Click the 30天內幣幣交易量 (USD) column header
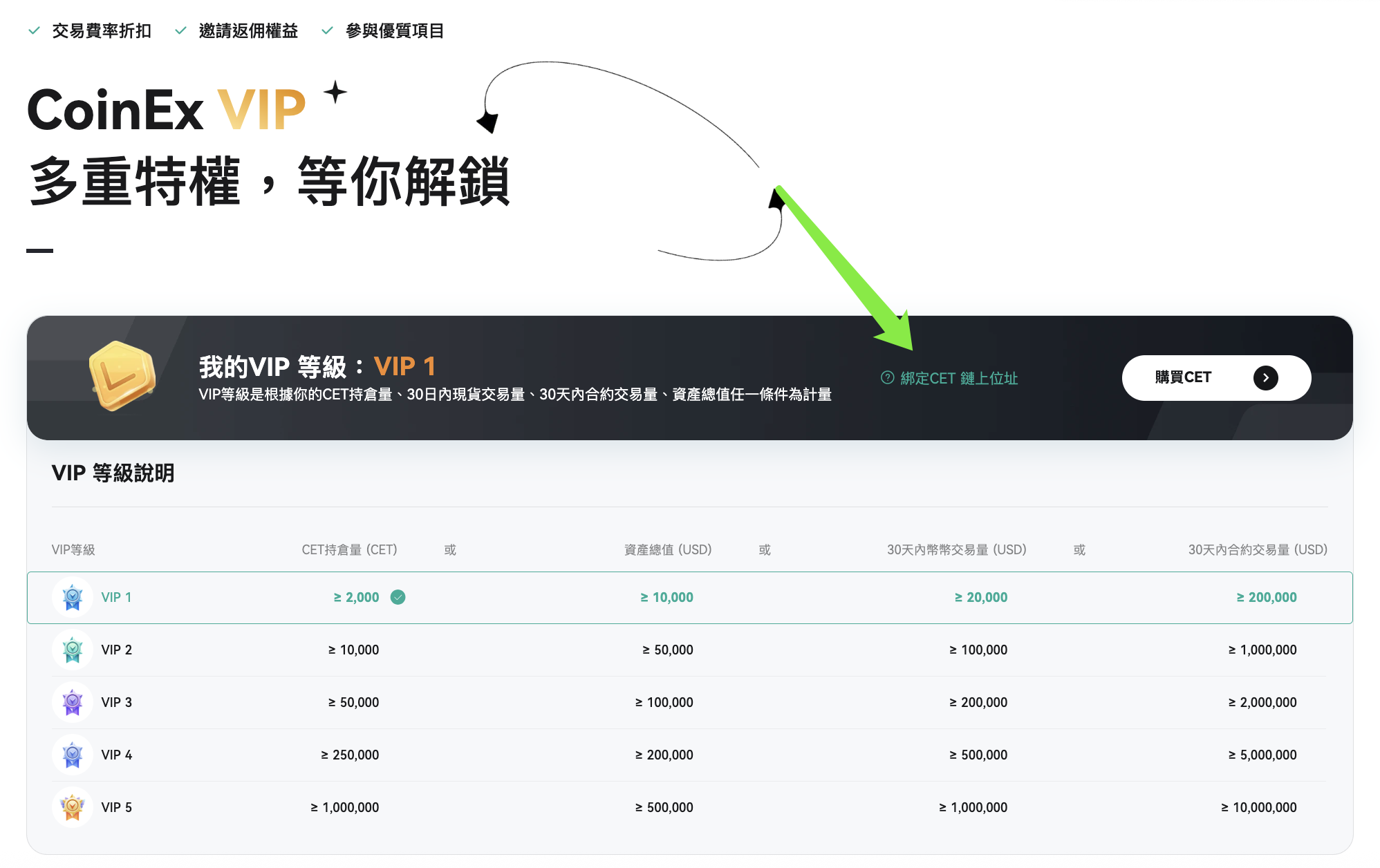The height and width of the screenshot is (868, 1380). [957, 549]
